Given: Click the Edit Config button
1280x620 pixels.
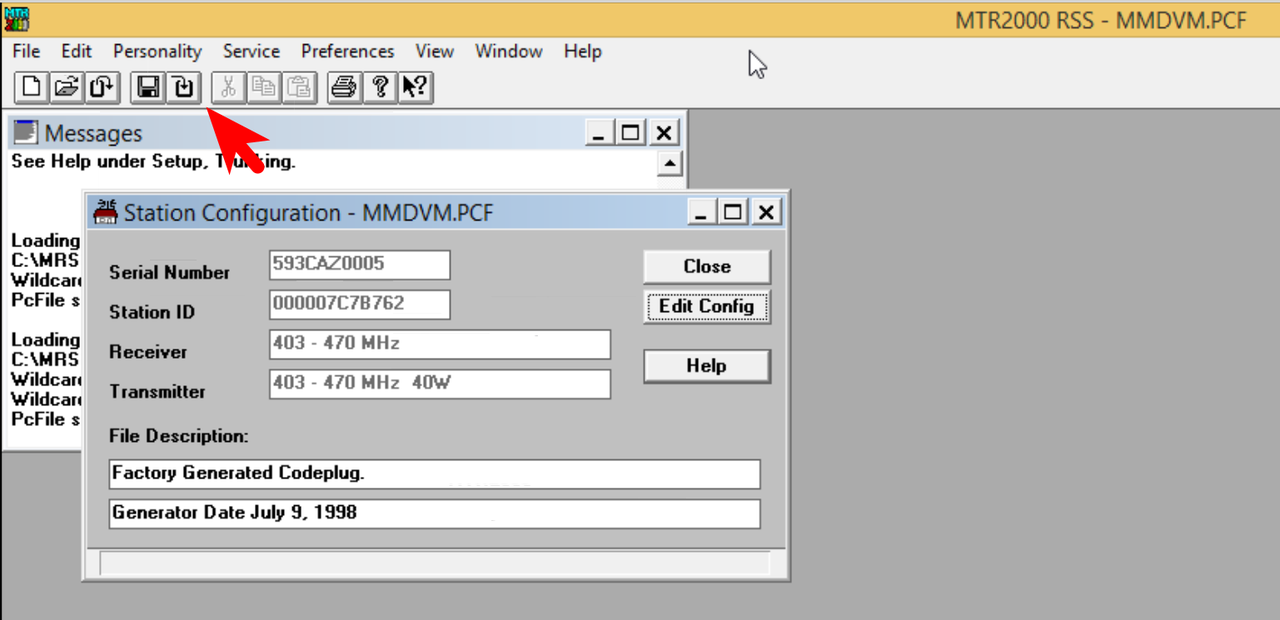Looking at the screenshot, I should coord(707,306).
